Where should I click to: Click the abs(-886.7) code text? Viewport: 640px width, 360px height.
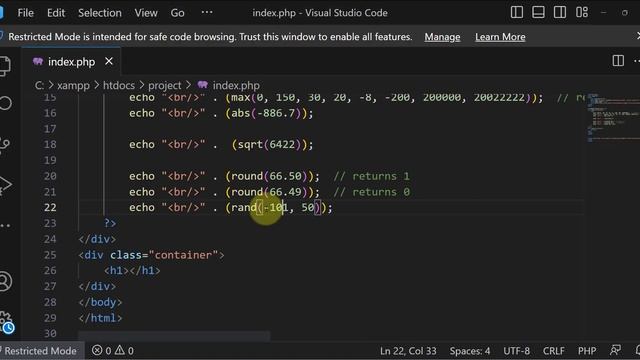coord(266,113)
